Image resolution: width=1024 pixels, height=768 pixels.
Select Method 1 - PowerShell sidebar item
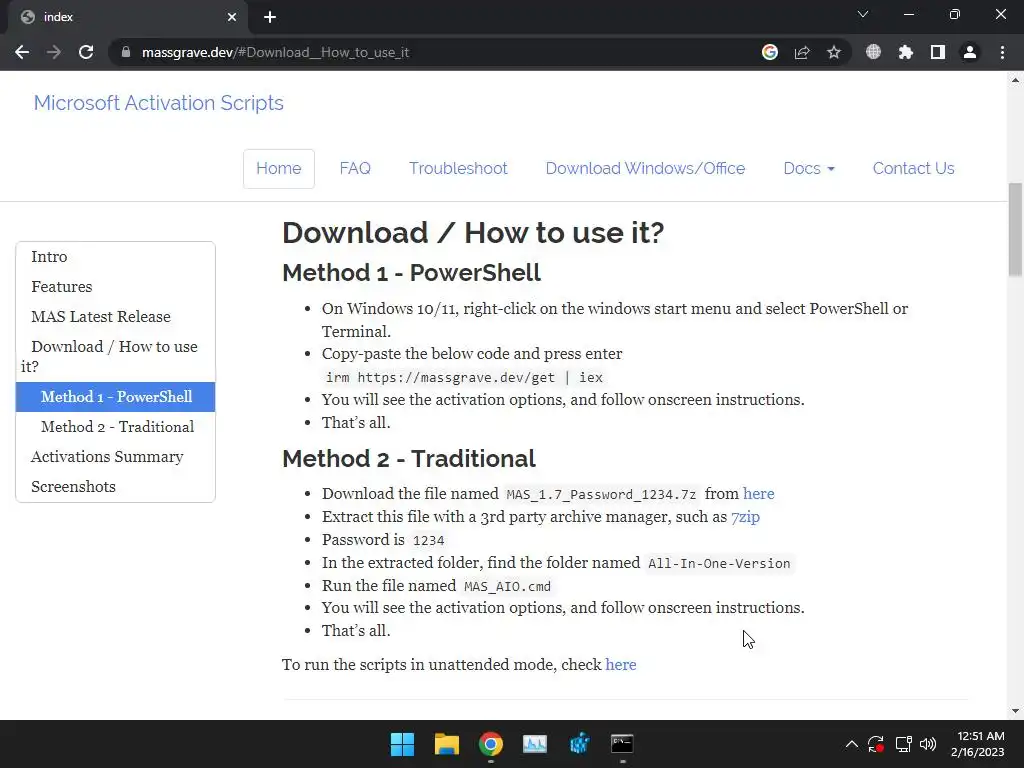point(115,397)
